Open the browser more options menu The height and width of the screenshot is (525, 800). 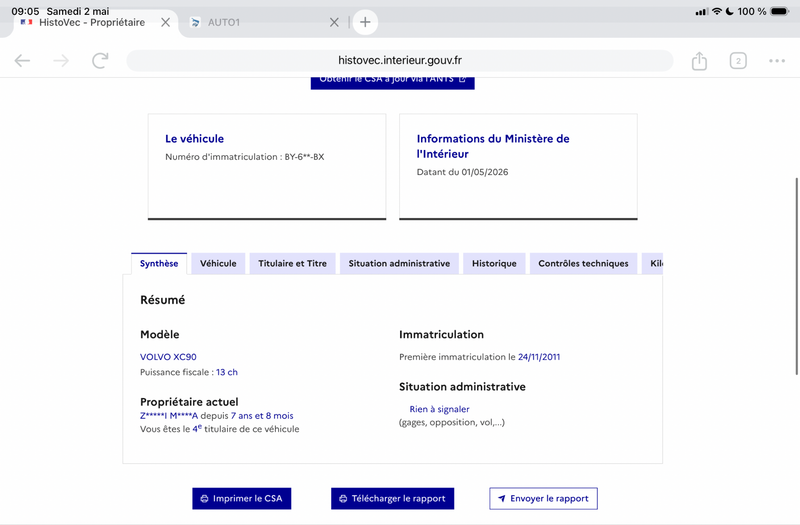[x=777, y=61]
